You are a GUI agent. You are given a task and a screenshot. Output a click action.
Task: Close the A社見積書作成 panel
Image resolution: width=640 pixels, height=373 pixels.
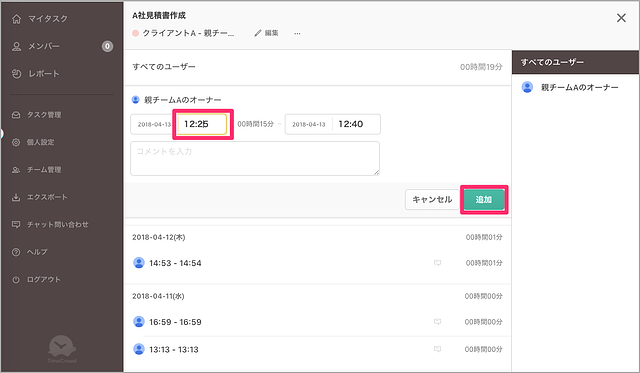[621, 18]
